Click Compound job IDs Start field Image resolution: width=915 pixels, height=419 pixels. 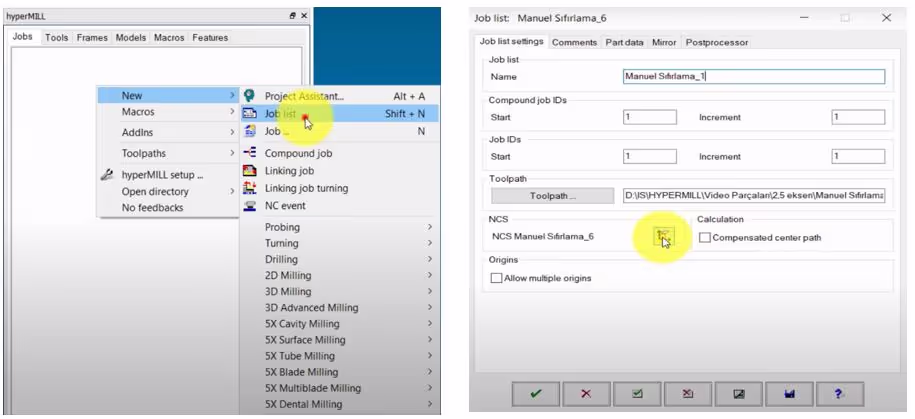[650, 117]
